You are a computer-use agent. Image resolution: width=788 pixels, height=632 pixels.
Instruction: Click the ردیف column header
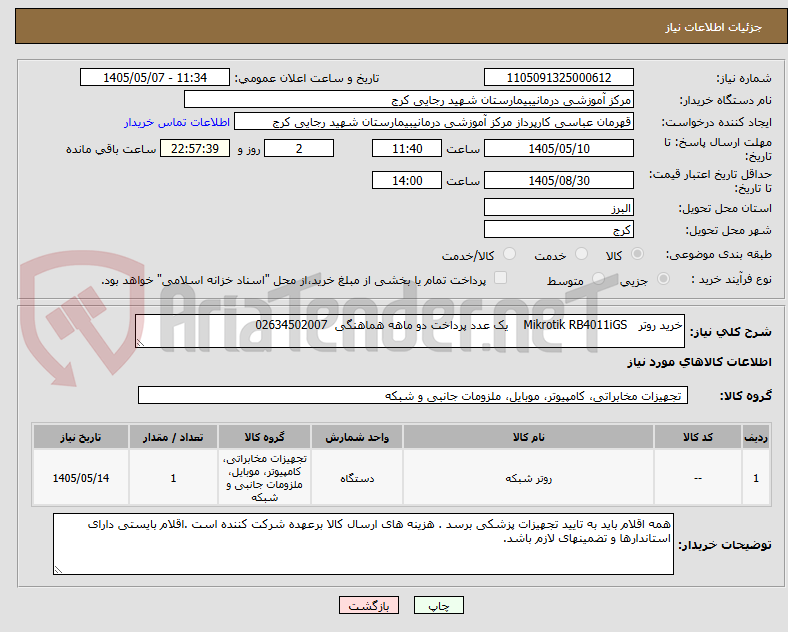click(756, 437)
